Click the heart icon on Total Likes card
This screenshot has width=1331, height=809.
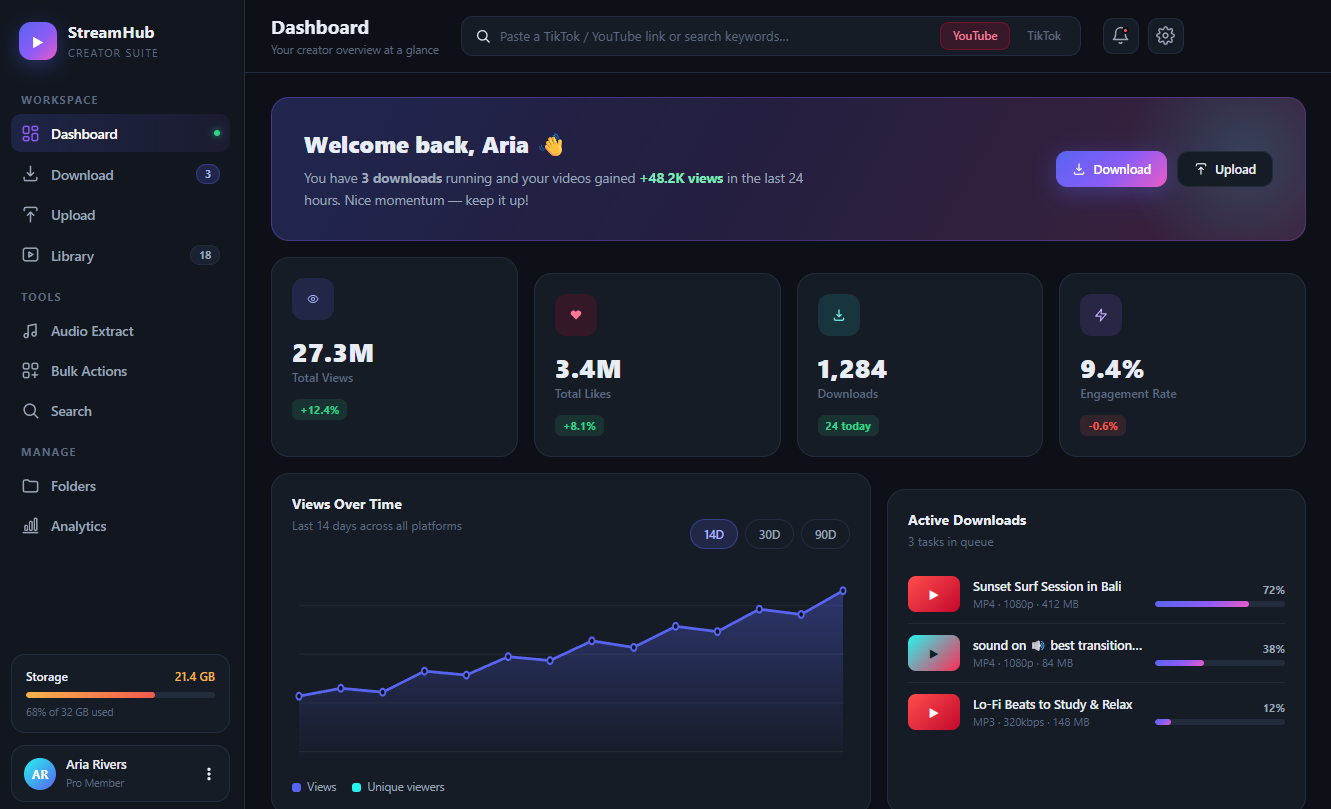[x=576, y=315]
